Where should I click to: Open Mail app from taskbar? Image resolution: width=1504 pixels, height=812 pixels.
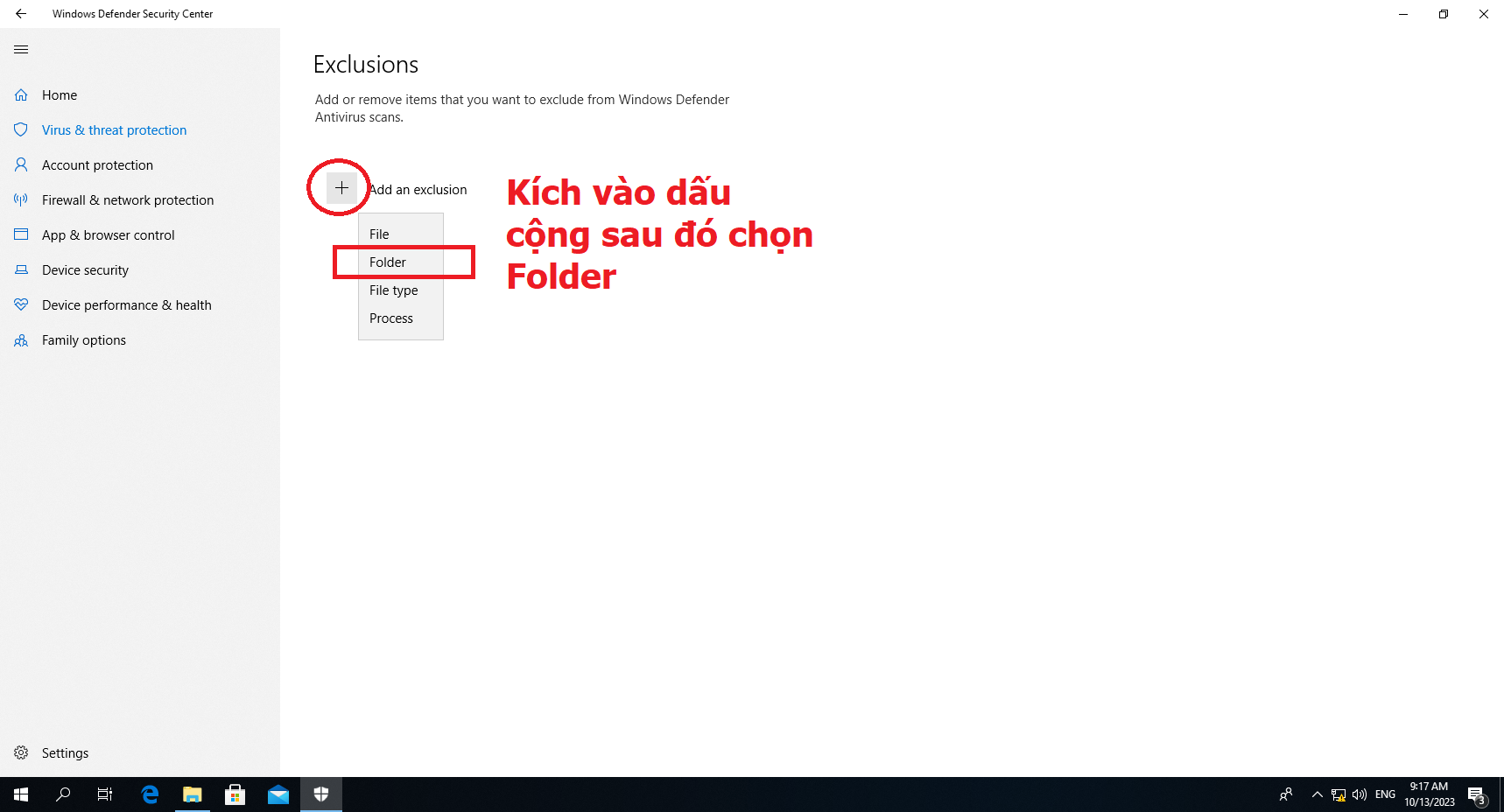[x=278, y=794]
